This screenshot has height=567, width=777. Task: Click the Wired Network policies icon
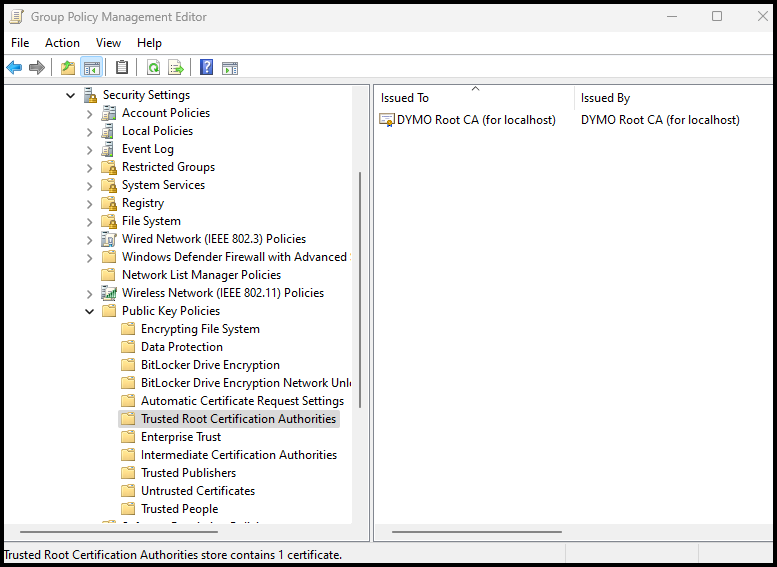tap(109, 239)
